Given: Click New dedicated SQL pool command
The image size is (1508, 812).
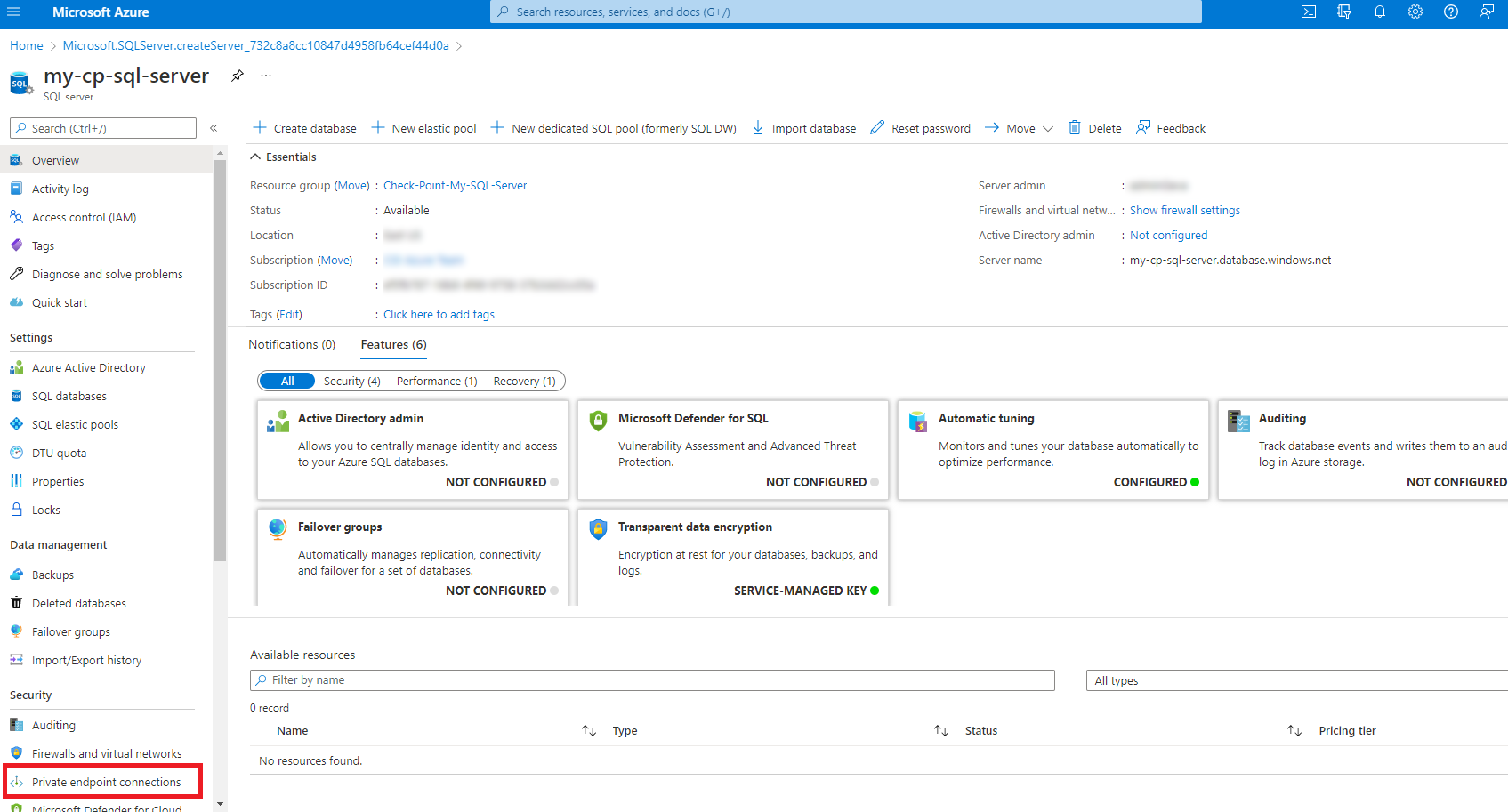Looking at the screenshot, I should 614,128.
